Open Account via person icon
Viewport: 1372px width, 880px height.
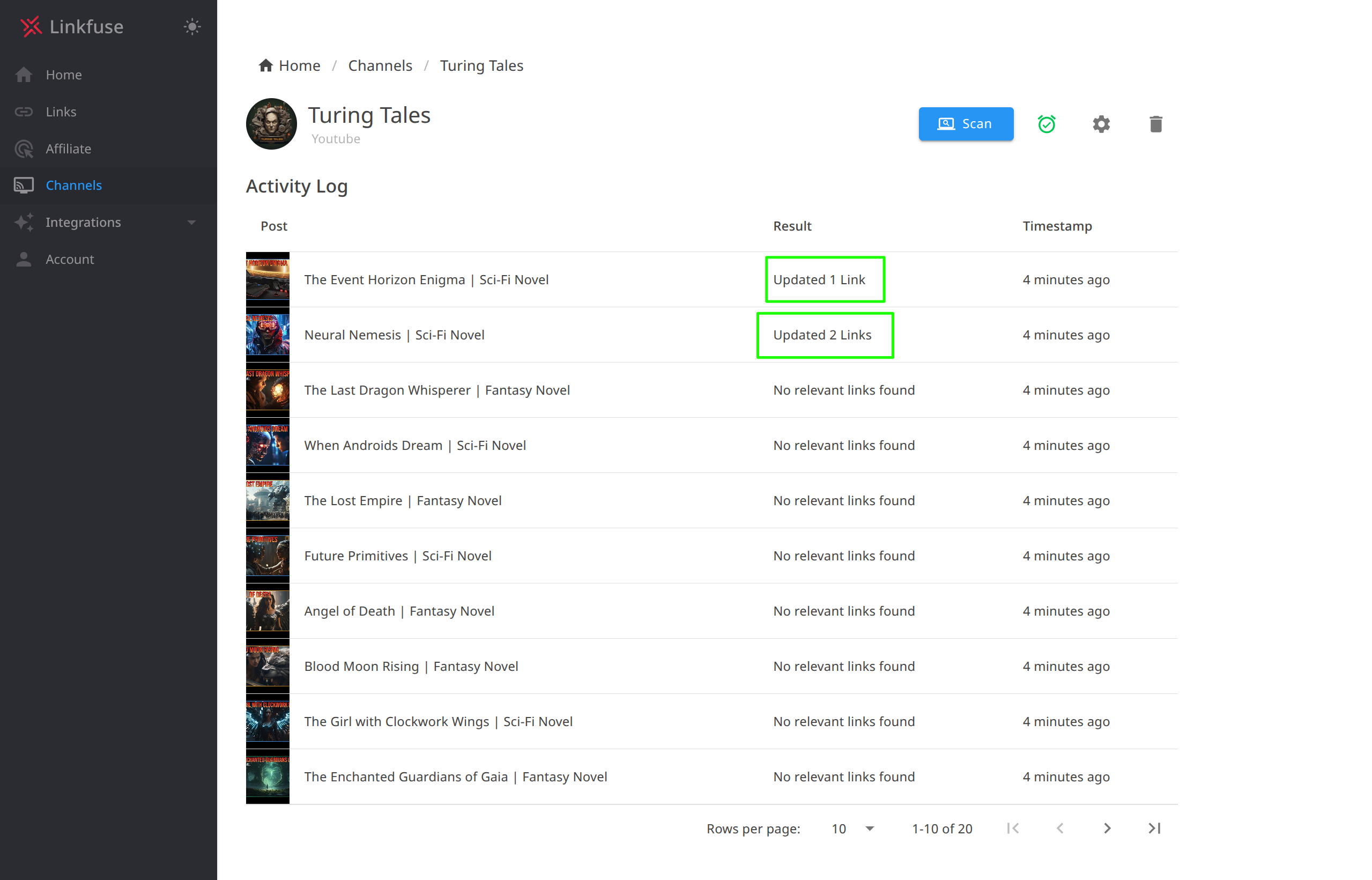(x=24, y=259)
